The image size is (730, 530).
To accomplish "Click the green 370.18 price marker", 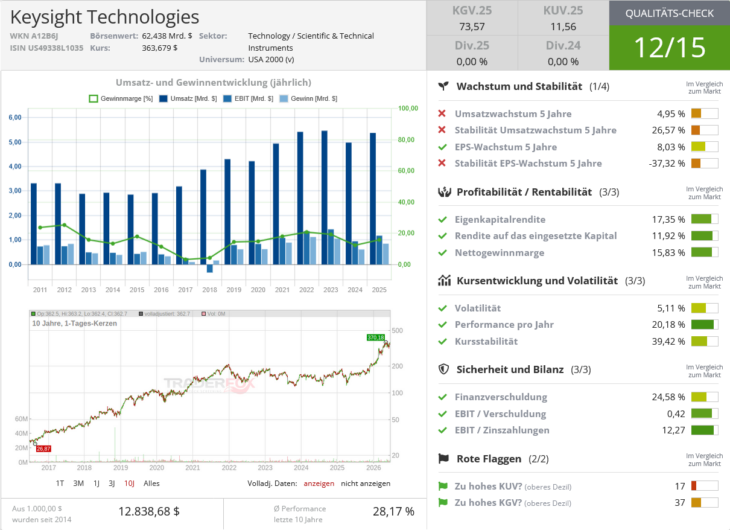I will coord(376,337).
